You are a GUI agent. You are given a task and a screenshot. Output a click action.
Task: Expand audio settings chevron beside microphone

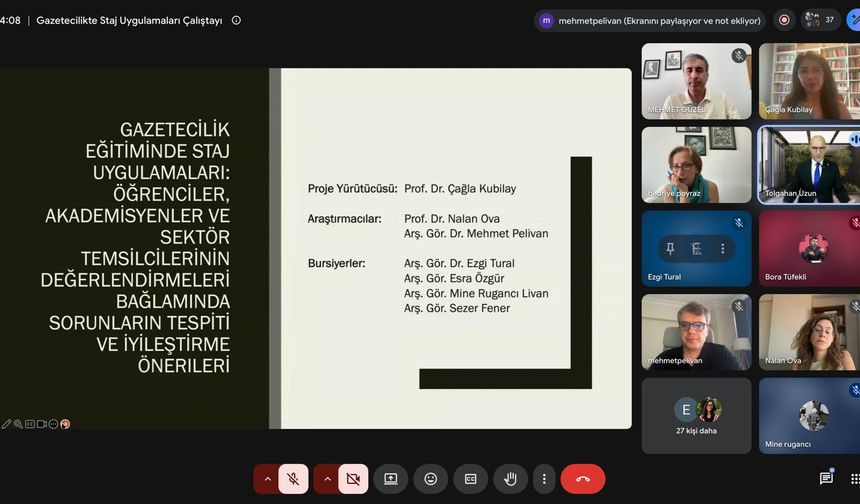267,479
